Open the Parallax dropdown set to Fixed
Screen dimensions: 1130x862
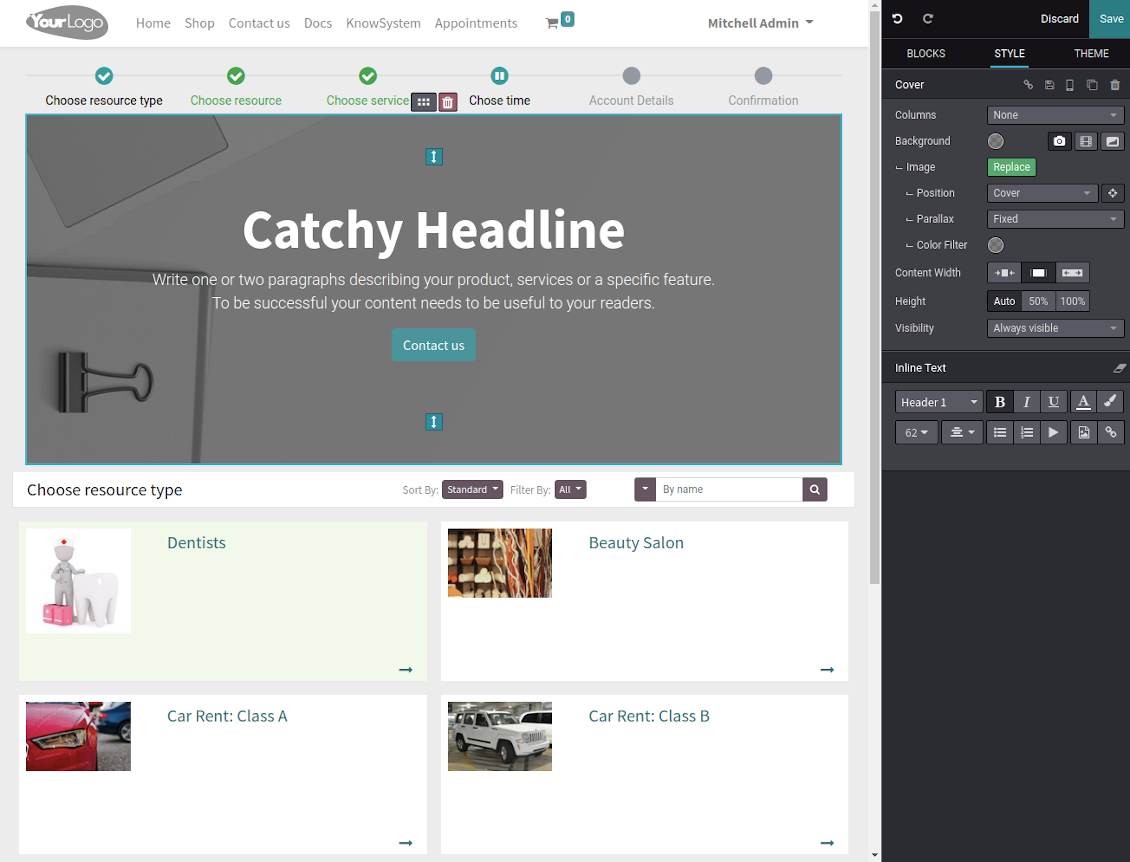click(1056, 219)
